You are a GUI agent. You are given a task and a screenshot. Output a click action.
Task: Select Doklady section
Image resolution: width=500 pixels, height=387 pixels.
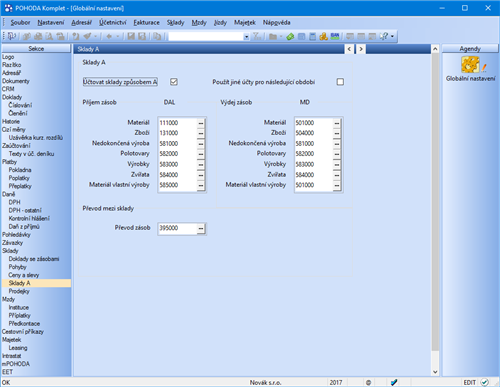click(12, 97)
